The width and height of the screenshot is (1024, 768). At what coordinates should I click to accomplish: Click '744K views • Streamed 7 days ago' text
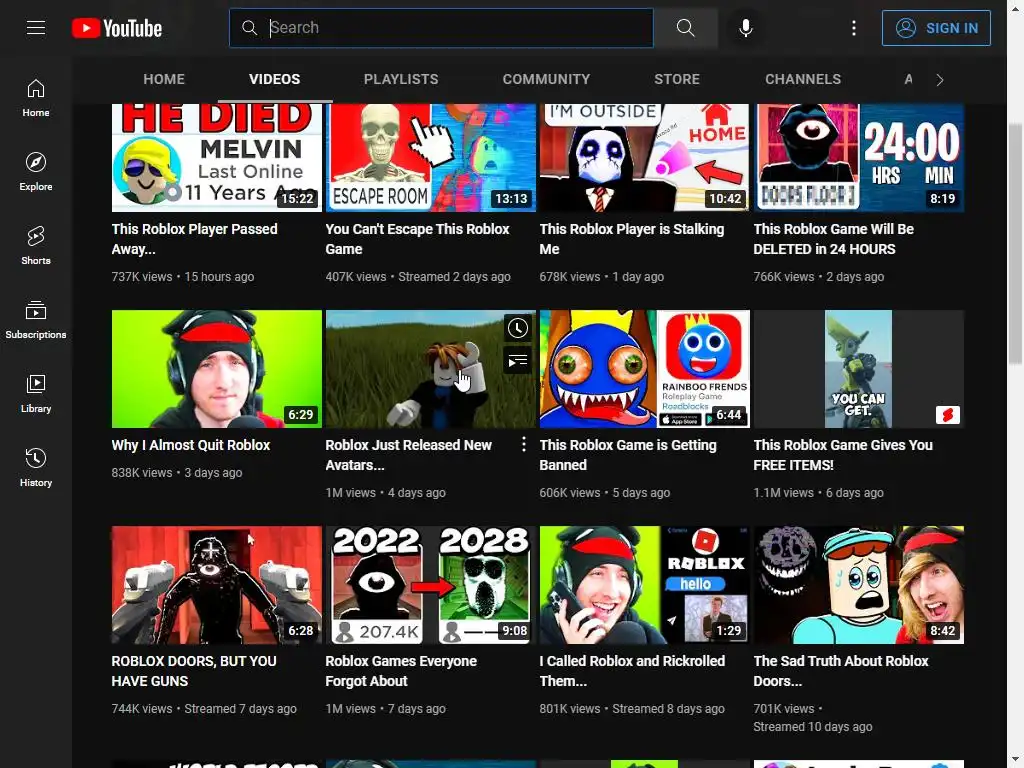(204, 709)
